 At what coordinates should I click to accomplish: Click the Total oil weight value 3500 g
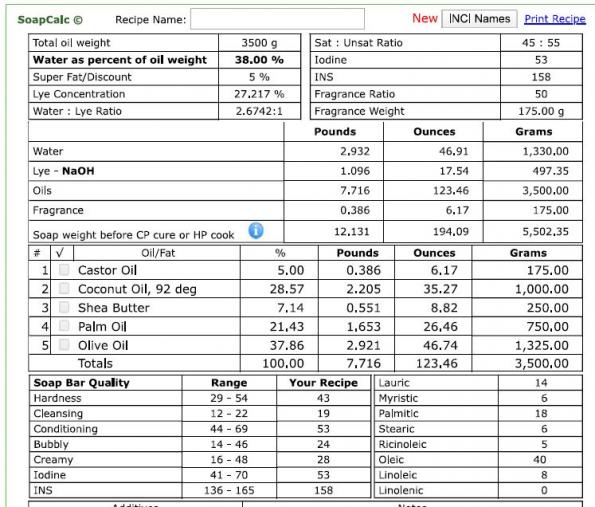[259, 43]
